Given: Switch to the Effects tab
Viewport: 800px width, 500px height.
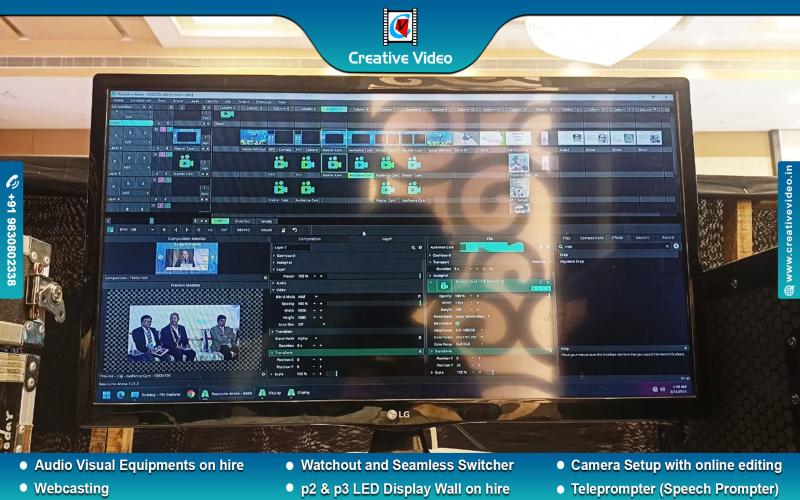Looking at the screenshot, I should point(617,238).
